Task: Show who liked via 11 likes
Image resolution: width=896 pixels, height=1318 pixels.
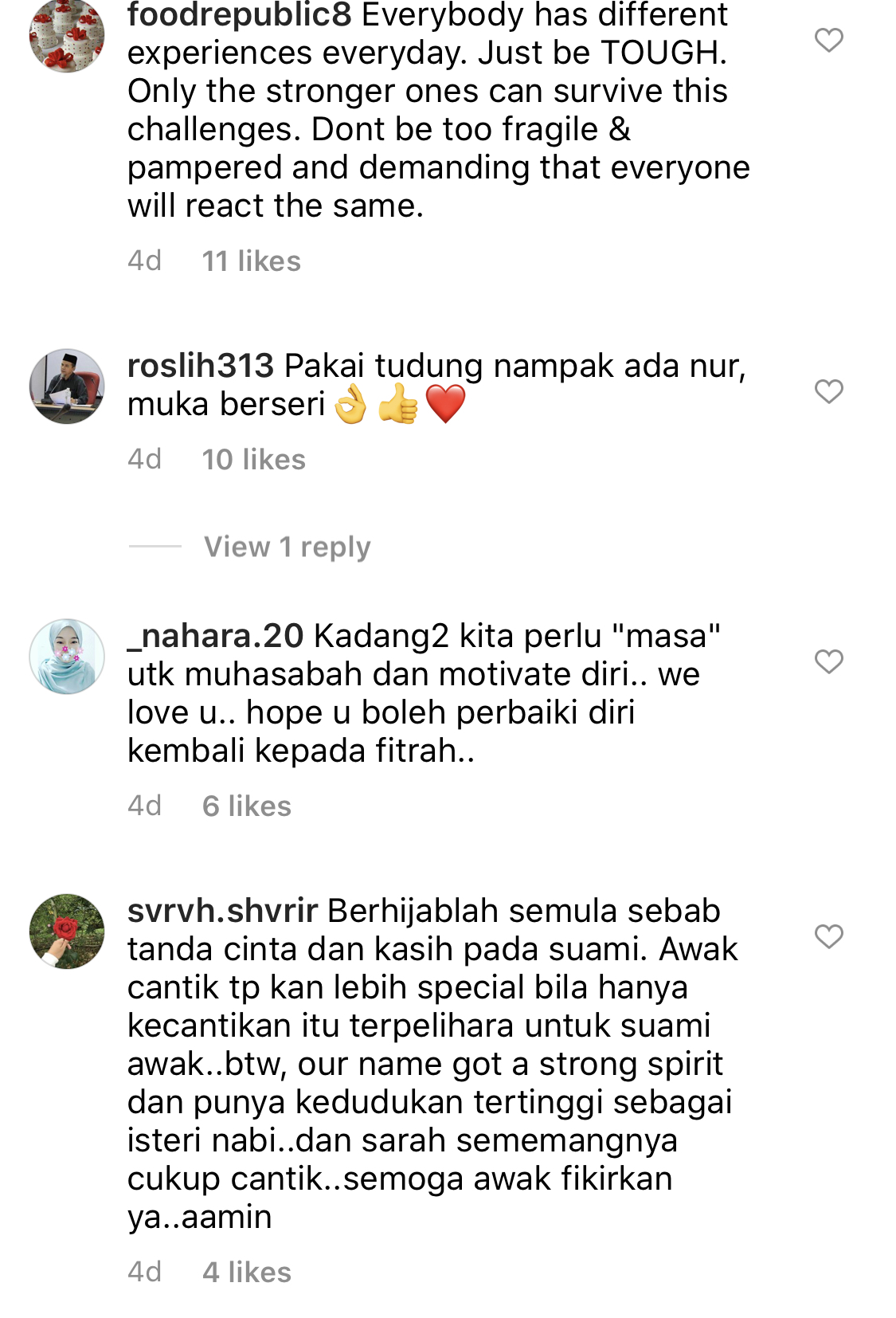Action: [252, 261]
